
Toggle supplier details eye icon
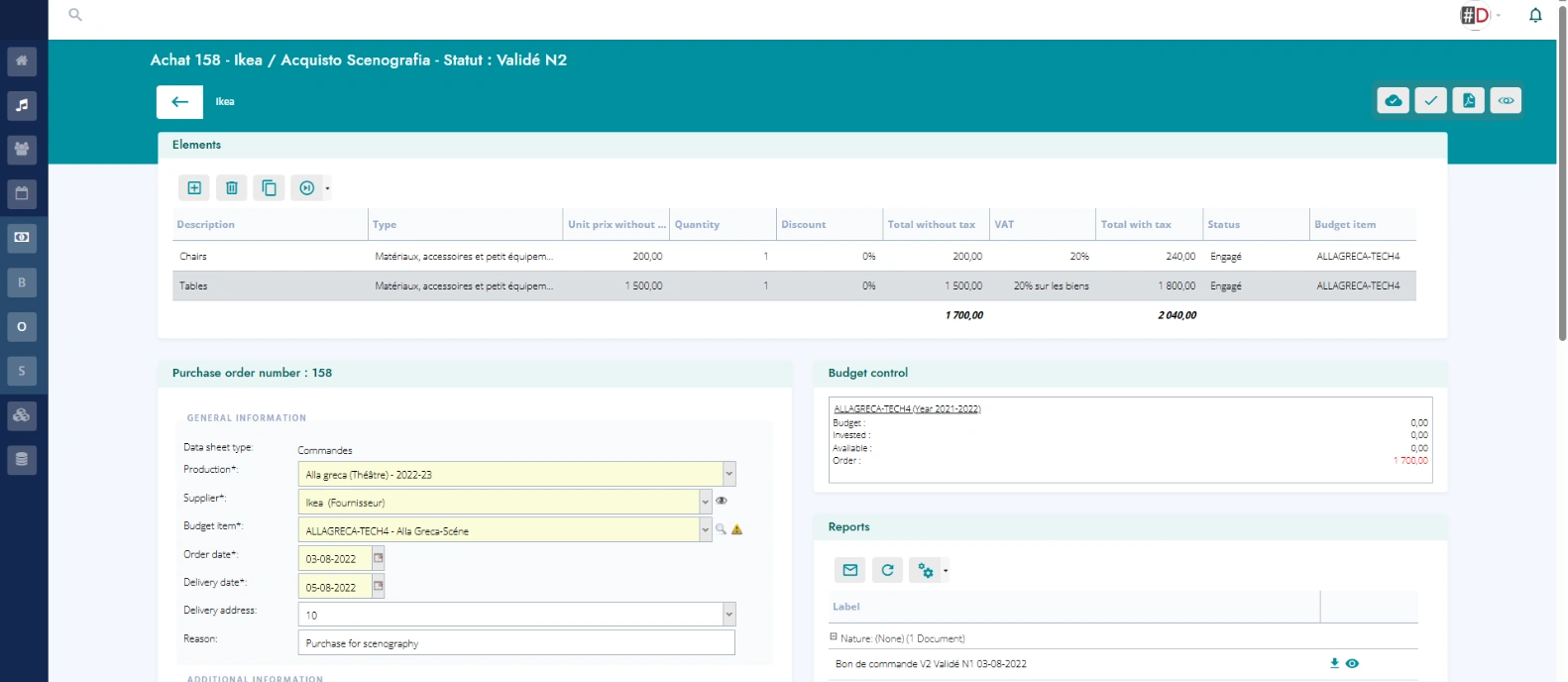click(x=722, y=501)
